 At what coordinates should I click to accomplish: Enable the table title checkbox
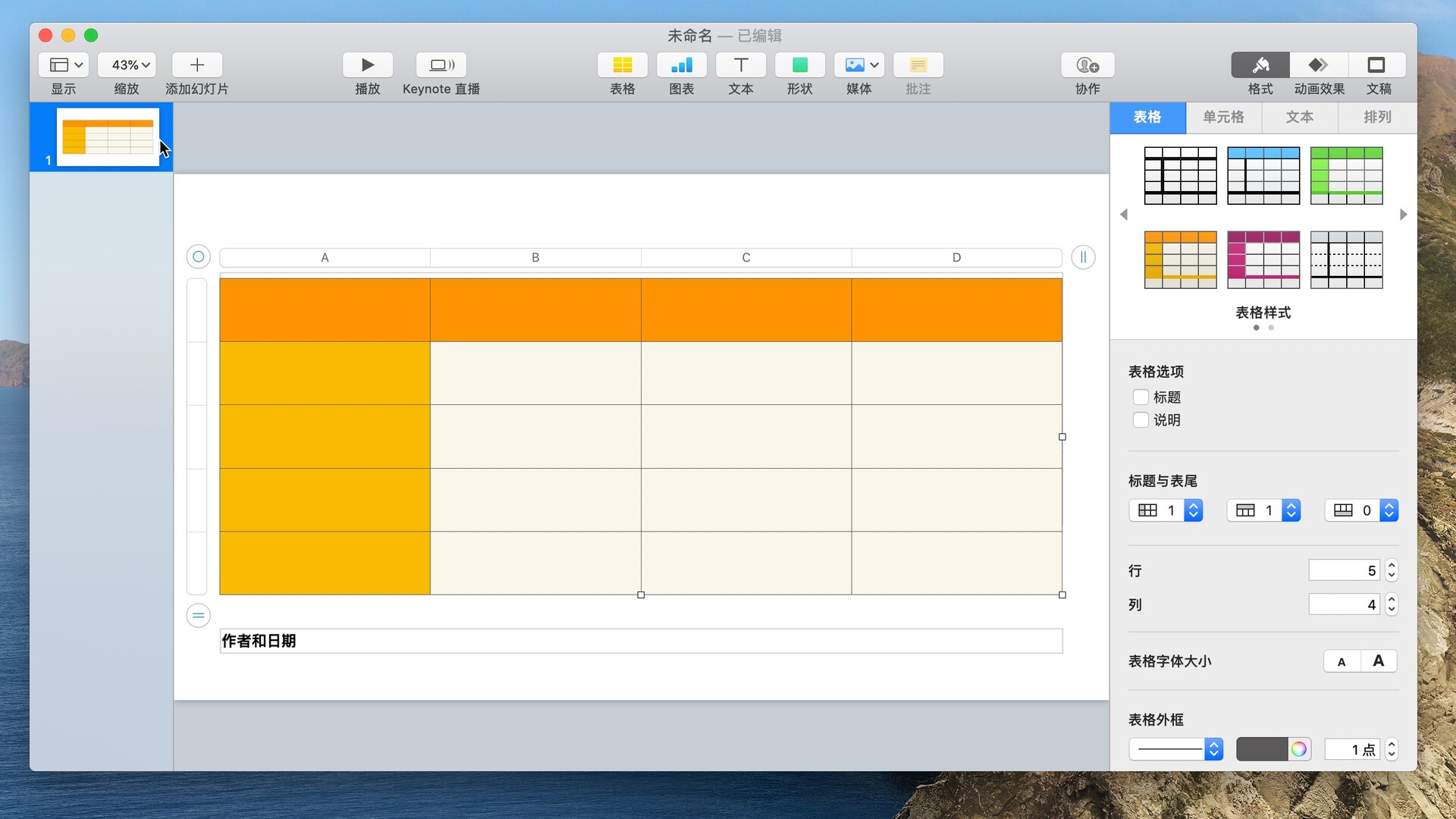pyautogui.click(x=1141, y=397)
